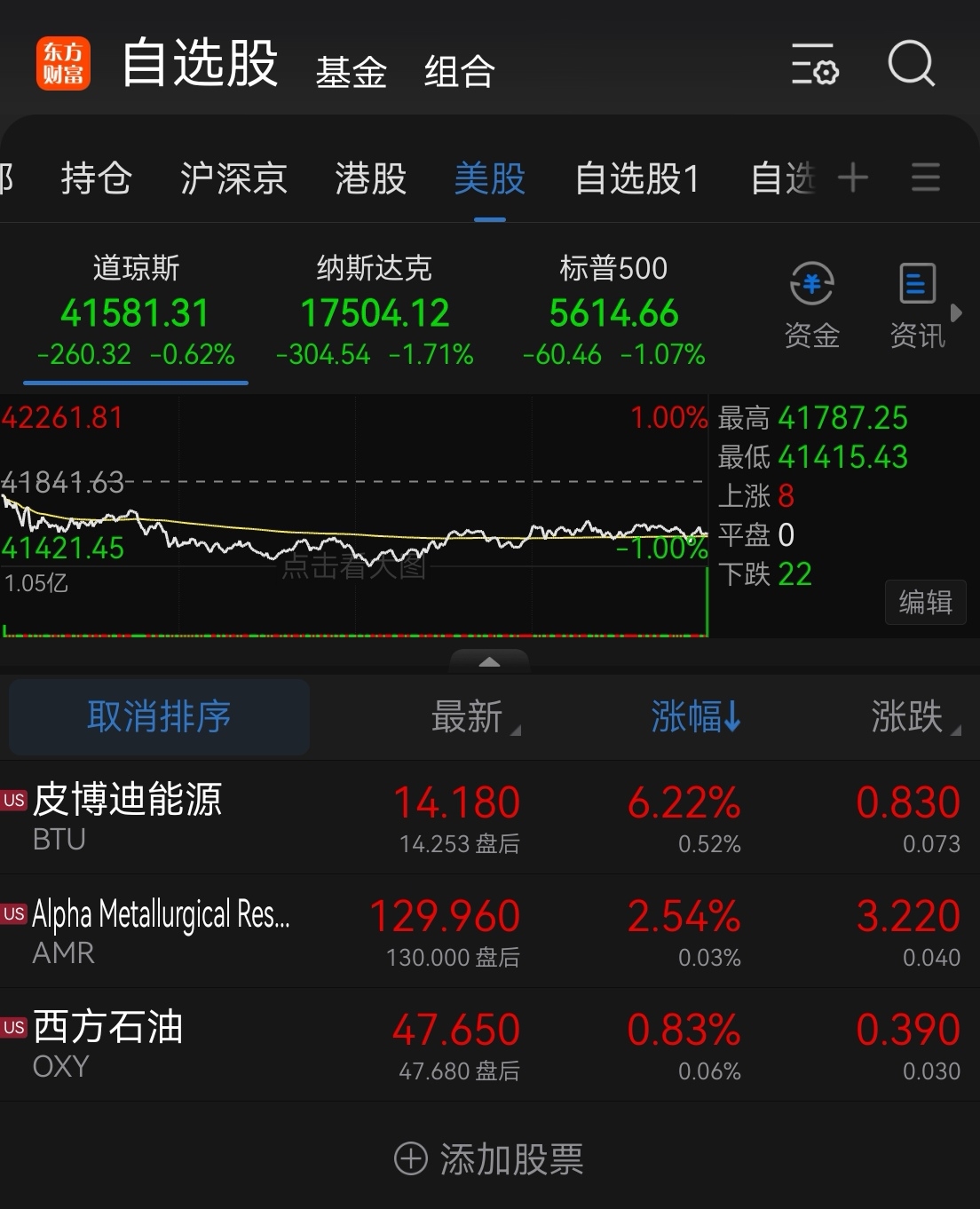Click OXY price 47.650
The width and height of the screenshot is (980, 1209).
pos(456,1030)
